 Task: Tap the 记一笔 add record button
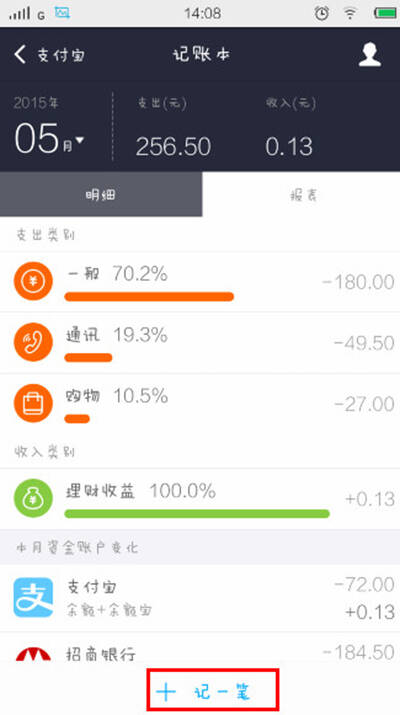tap(213, 689)
